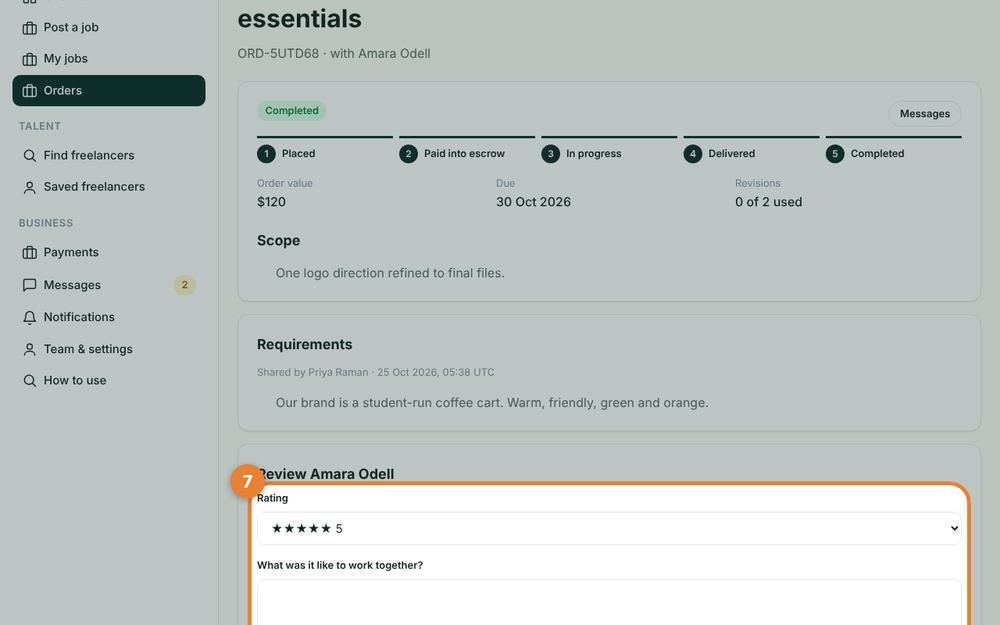Click the step 4 circle for Delivered
Viewport: 1000px width, 625px height.
[x=693, y=154]
